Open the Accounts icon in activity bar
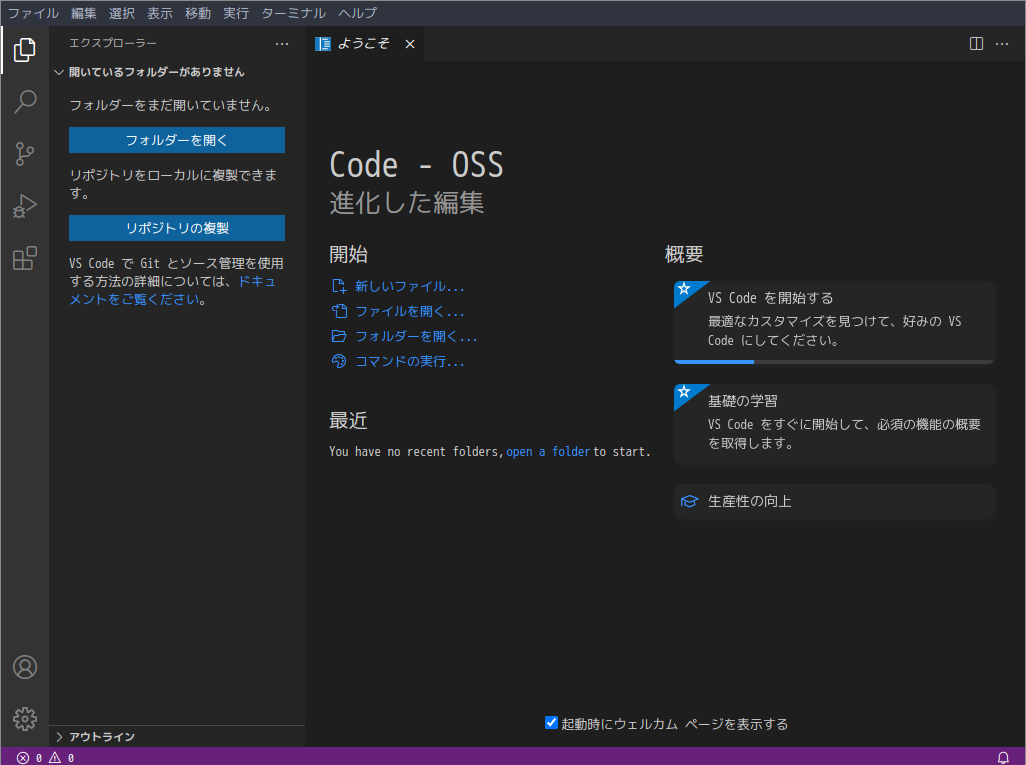Image resolution: width=1026 pixels, height=765 pixels. [x=25, y=667]
